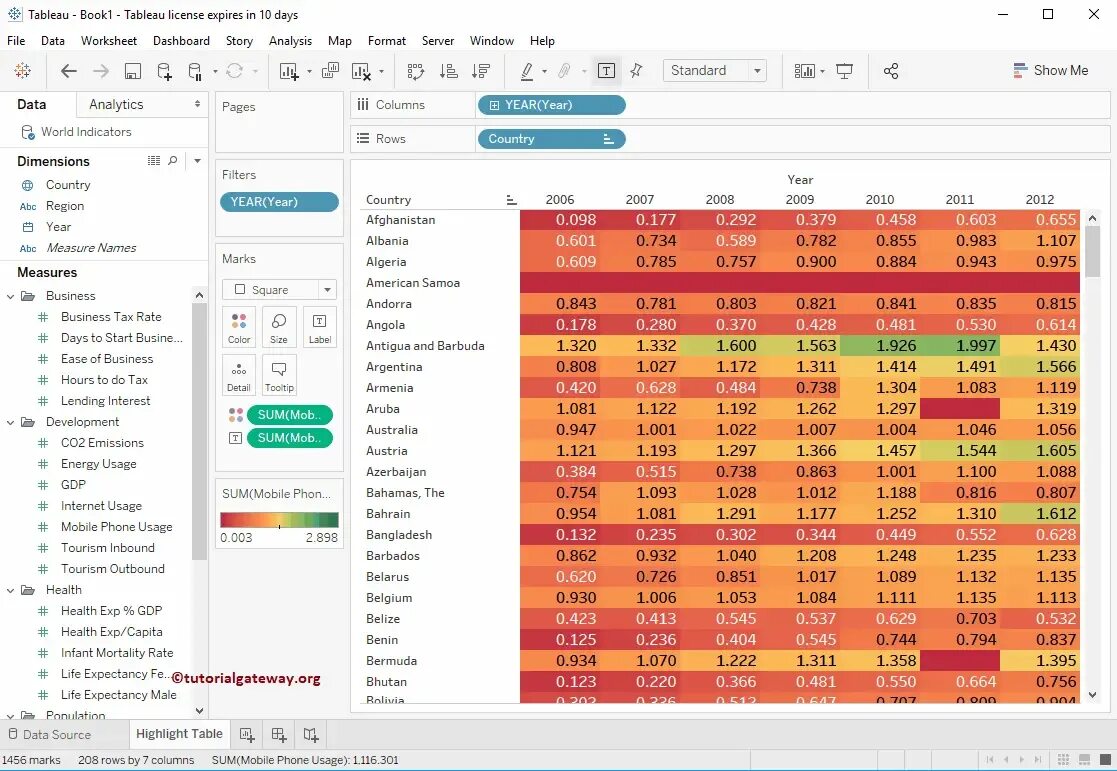Click the SUM(Mob.. label pill in Marks
Image resolution: width=1117 pixels, height=771 pixels.
coord(290,438)
